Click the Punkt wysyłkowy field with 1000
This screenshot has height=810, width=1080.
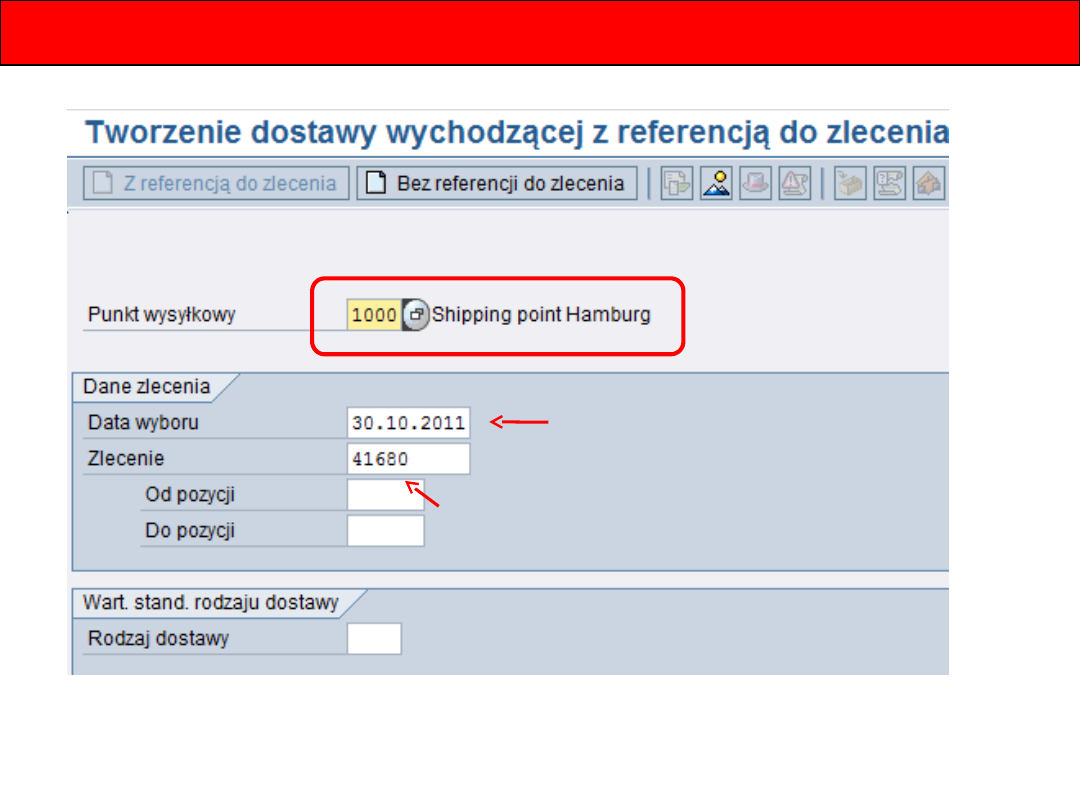[374, 315]
